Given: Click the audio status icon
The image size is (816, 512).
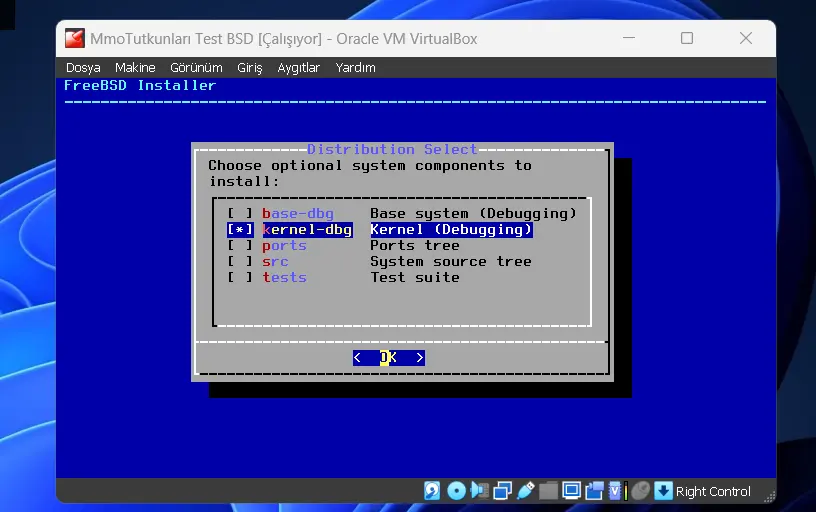Looking at the screenshot, I should coord(479,491).
